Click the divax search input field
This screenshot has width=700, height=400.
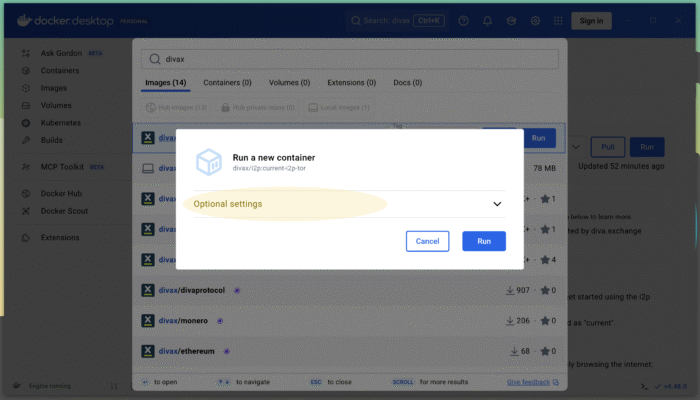(350, 59)
